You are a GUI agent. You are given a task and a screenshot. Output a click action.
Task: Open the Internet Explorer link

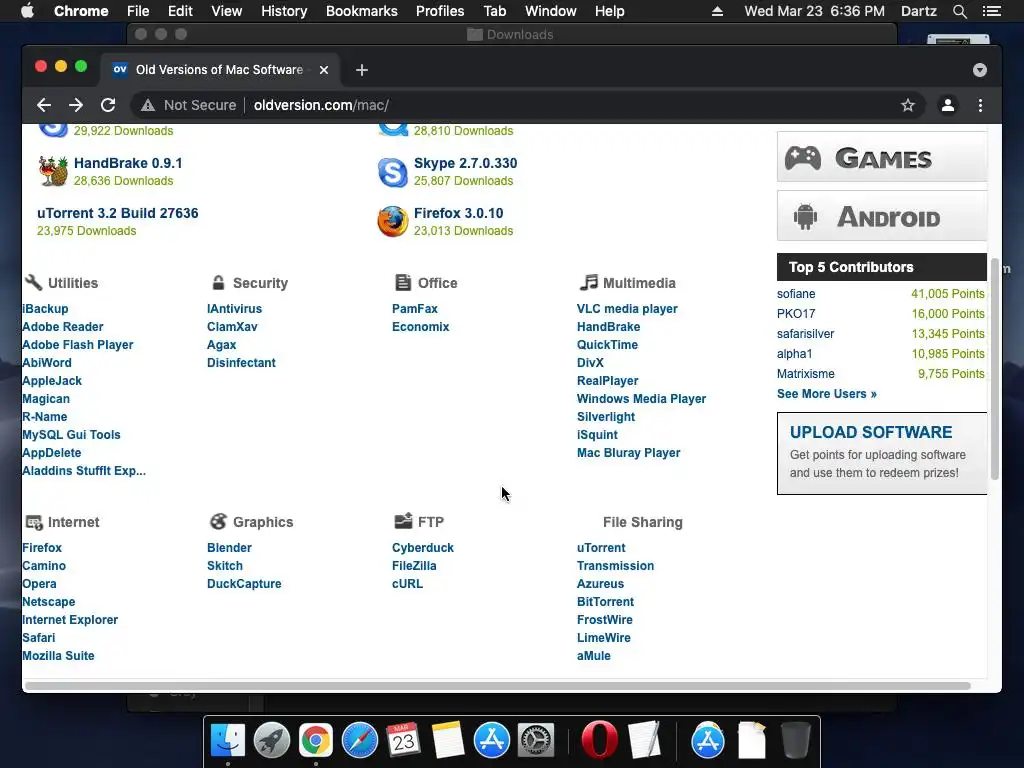click(x=70, y=620)
